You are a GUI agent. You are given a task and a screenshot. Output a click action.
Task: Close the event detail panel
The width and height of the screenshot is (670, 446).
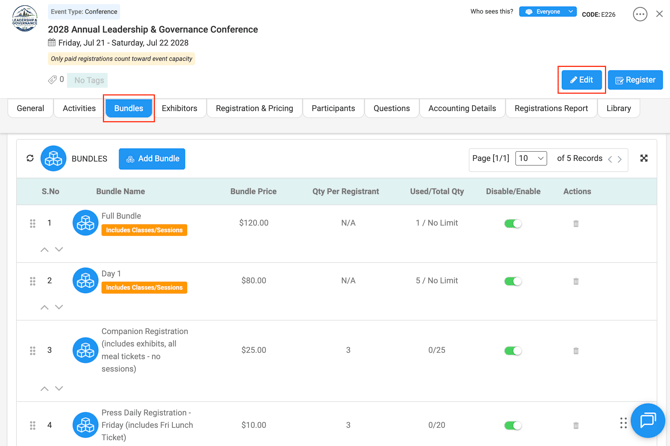click(659, 14)
